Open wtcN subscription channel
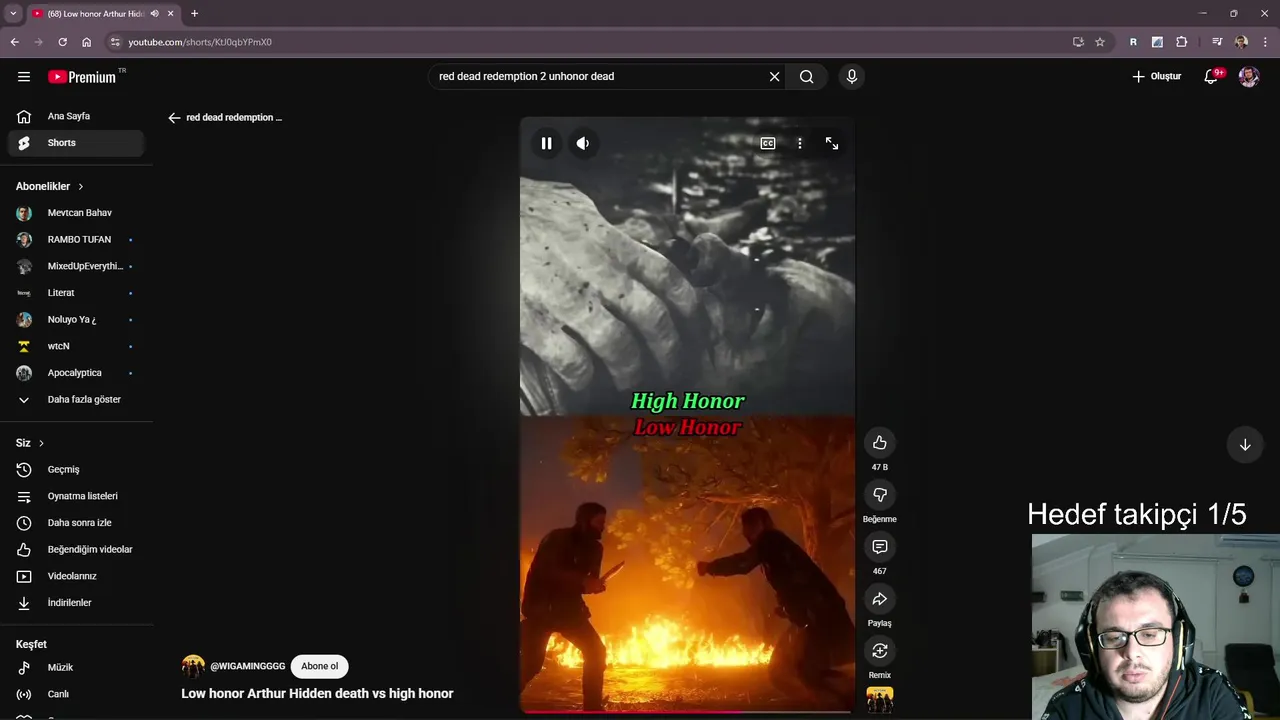 pyautogui.click(x=76, y=346)
